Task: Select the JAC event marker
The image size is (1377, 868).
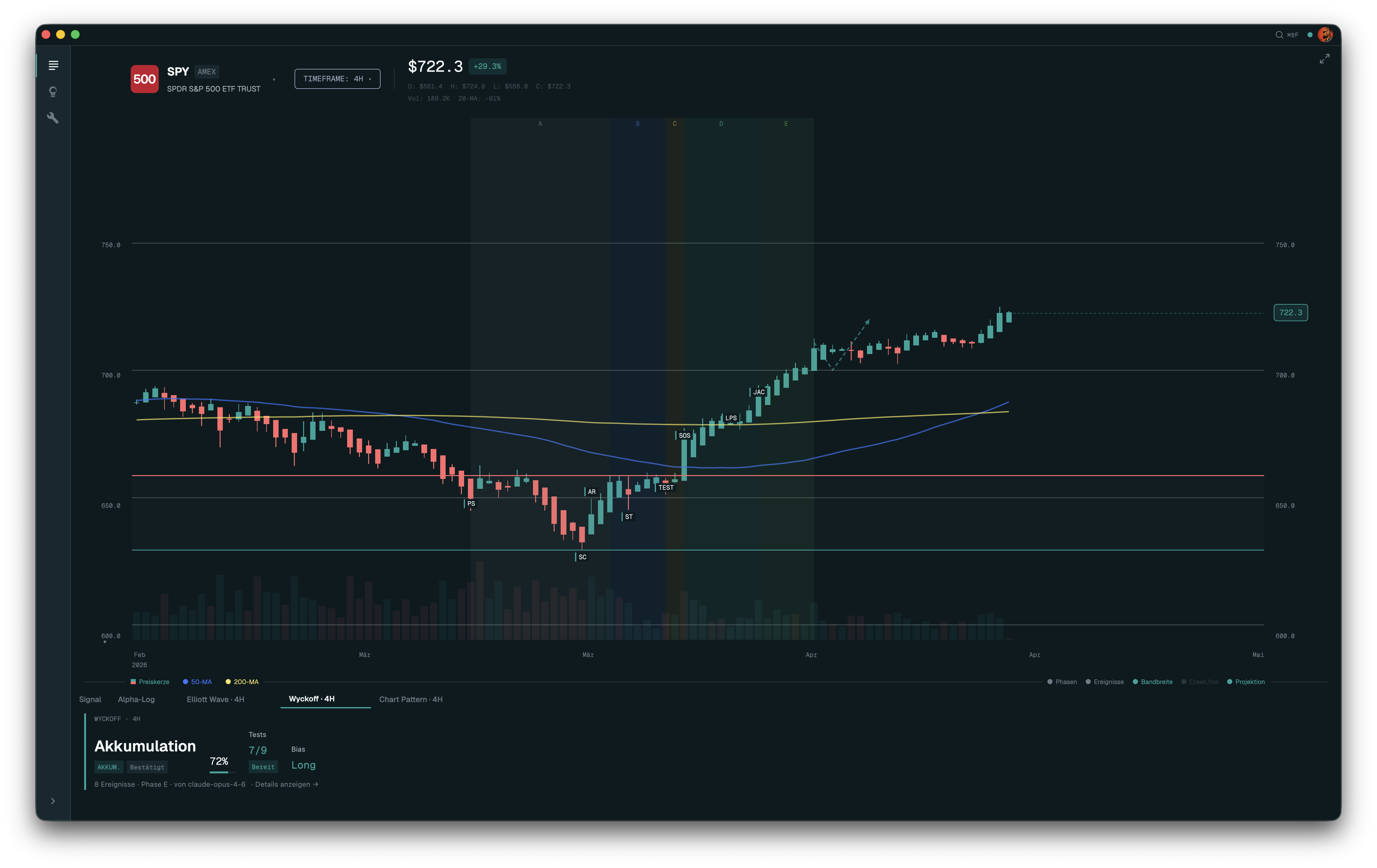Action: [x=758, y=392]
